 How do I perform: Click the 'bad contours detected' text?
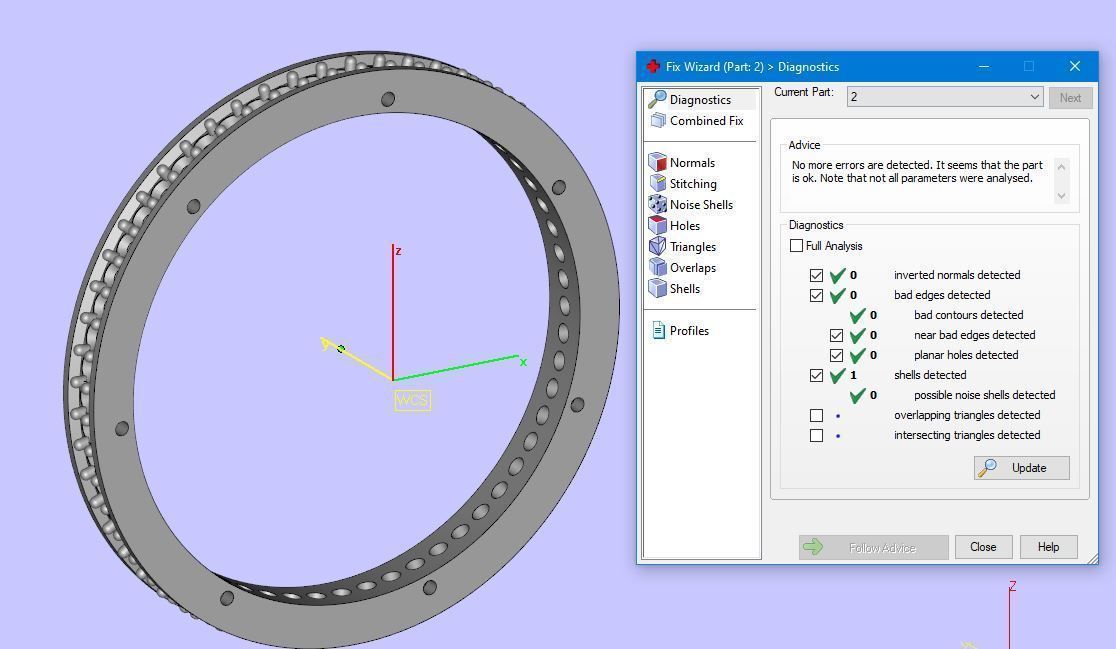pos(968,315)
